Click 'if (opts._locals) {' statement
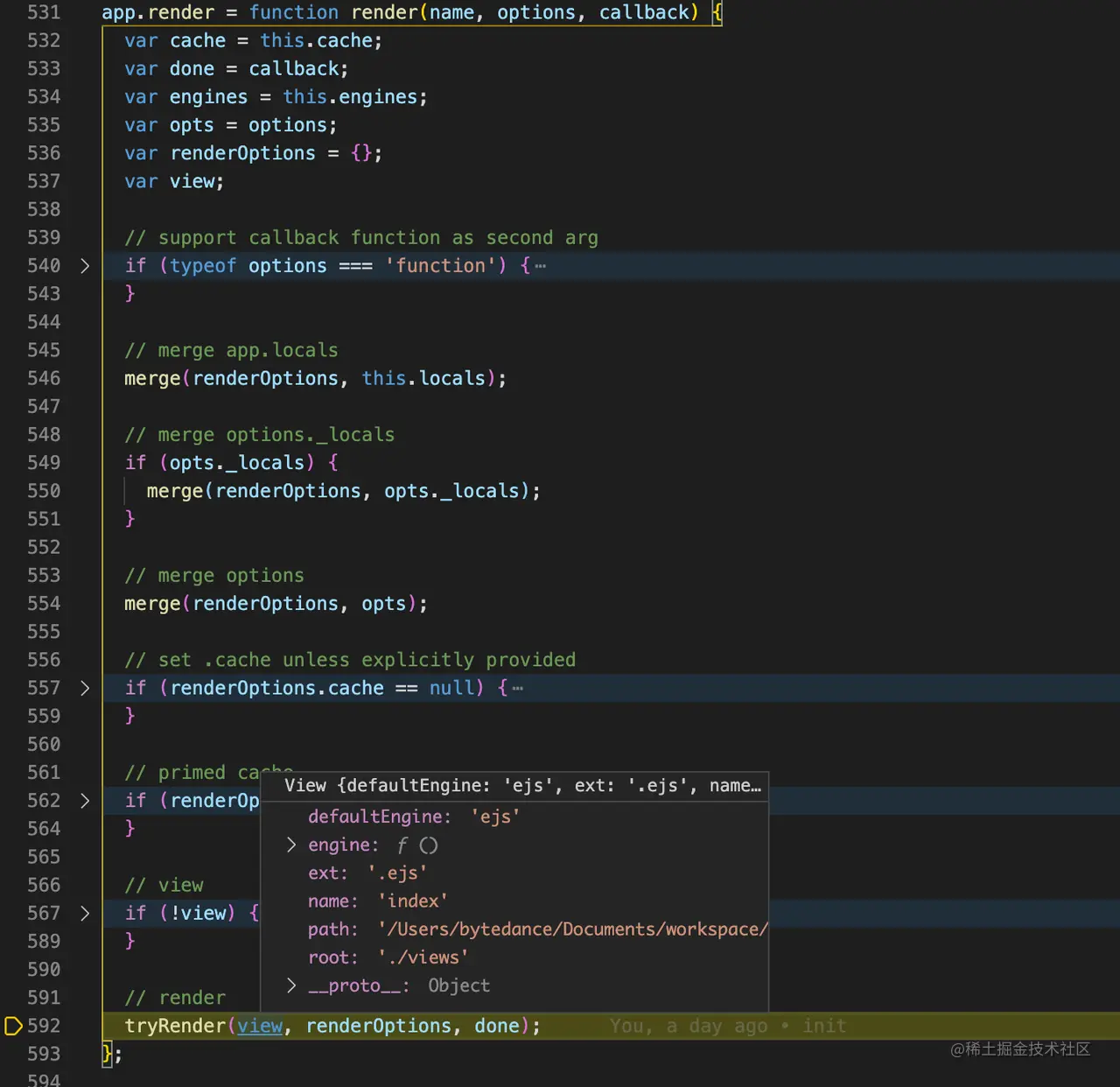Image resolution: width=1120 pixels, height=1087 pixels. point(231,463)
